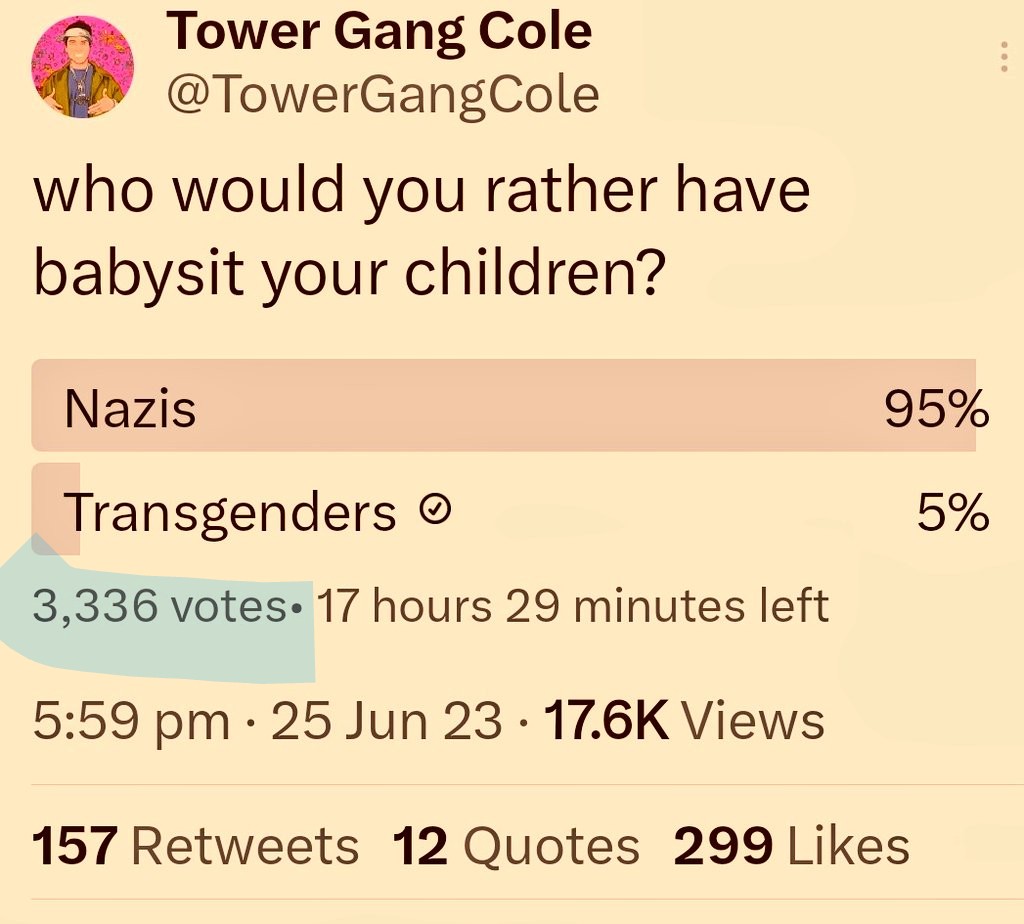Click the Tower Gang Cole display name
This screenshot has width=1024, height=924.
tap(379, 32)
